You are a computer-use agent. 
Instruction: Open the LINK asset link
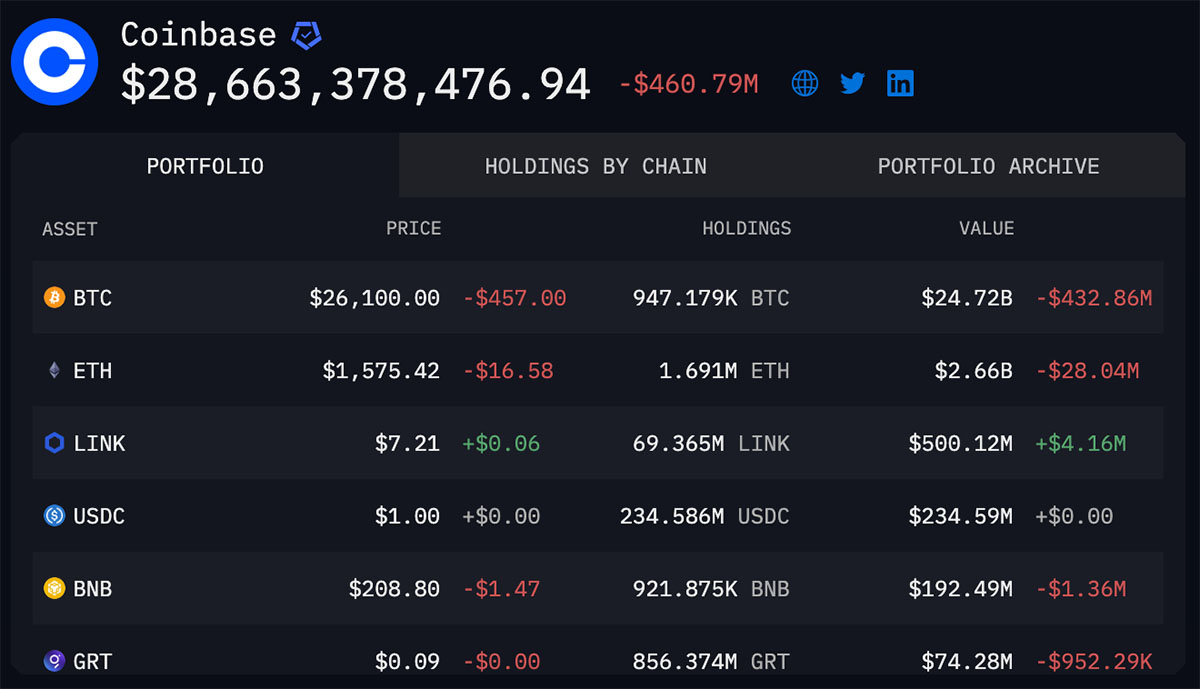click(99, 443)
